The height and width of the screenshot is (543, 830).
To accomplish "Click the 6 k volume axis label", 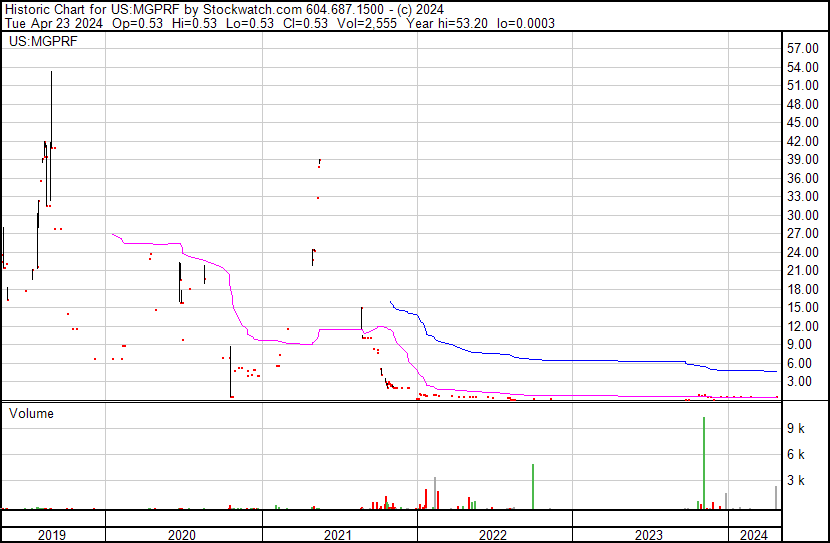I will (796, 455).
